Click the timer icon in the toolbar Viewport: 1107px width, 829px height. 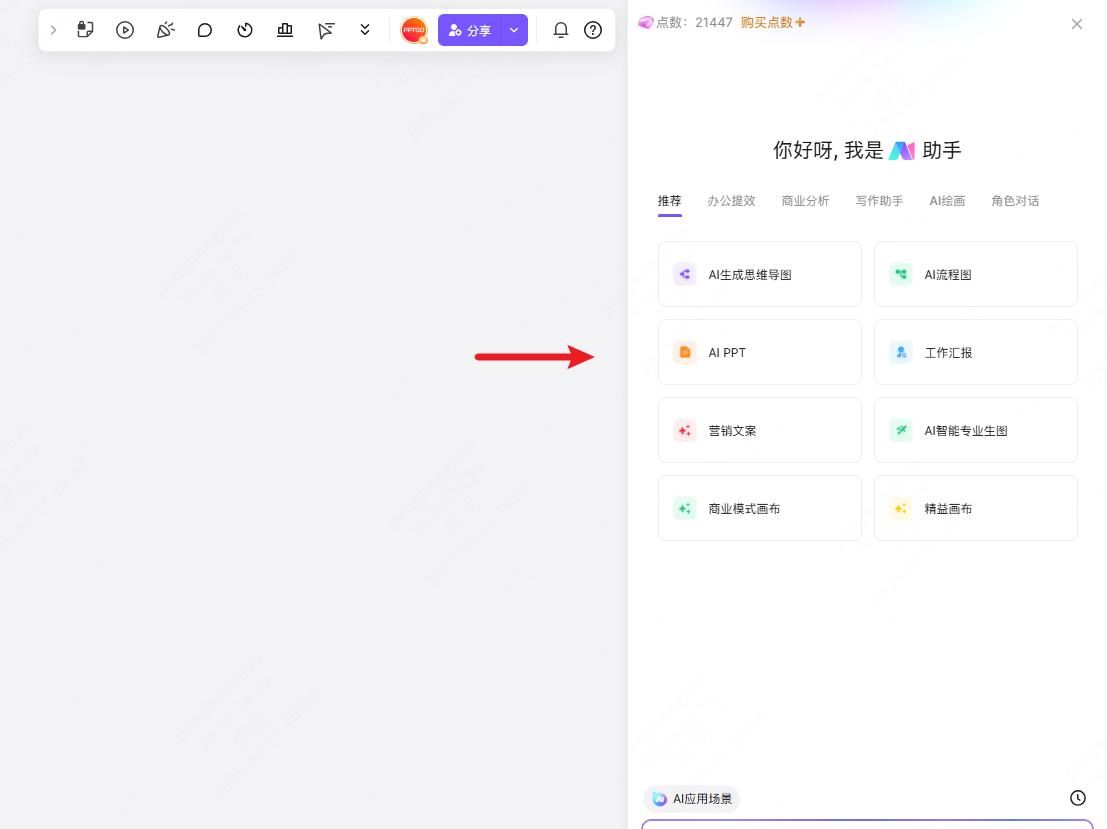click(x=244, y=30)
